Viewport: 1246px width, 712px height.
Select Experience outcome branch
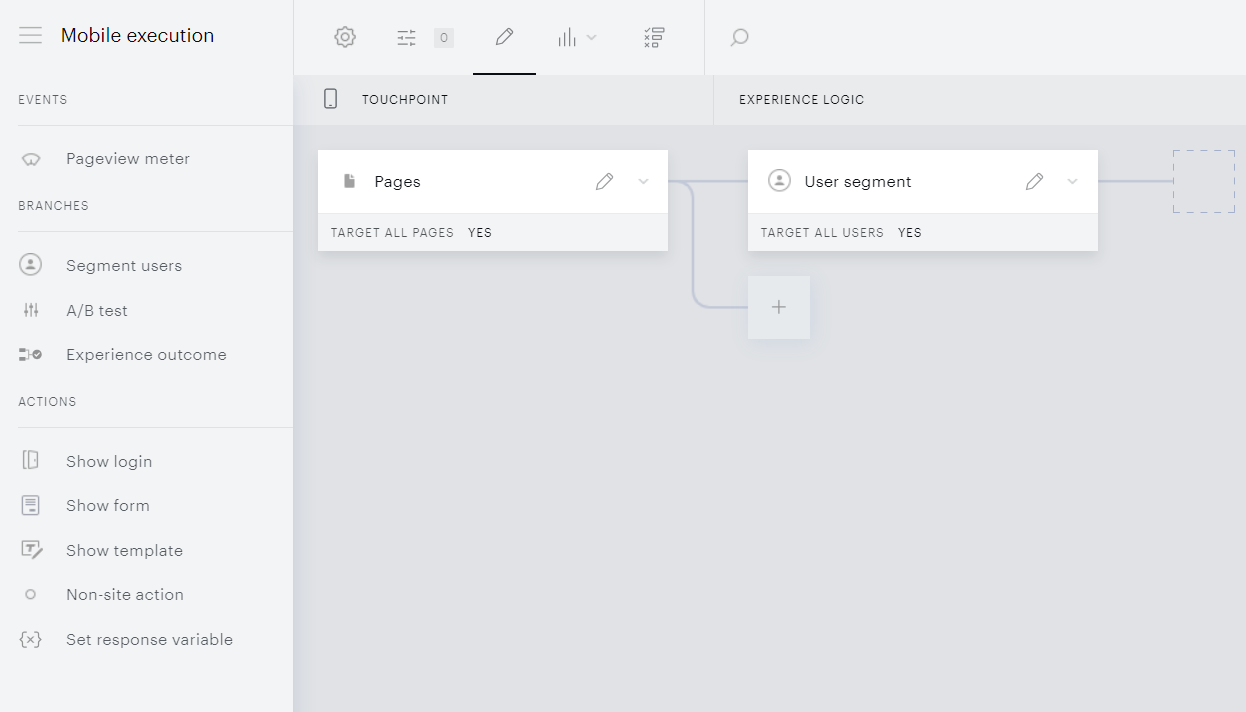coord(146,355)
